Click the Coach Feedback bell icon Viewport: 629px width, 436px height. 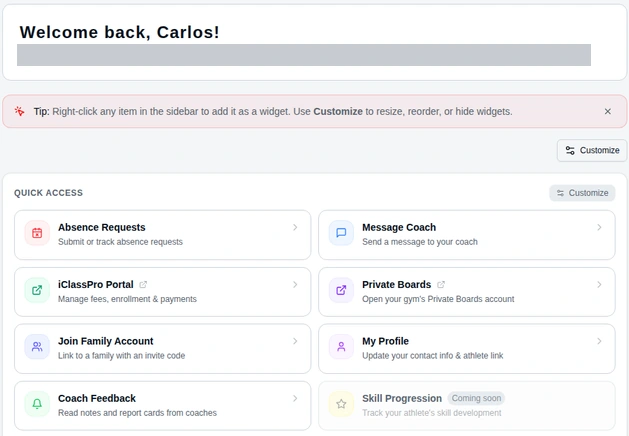(x=37, y=404)
